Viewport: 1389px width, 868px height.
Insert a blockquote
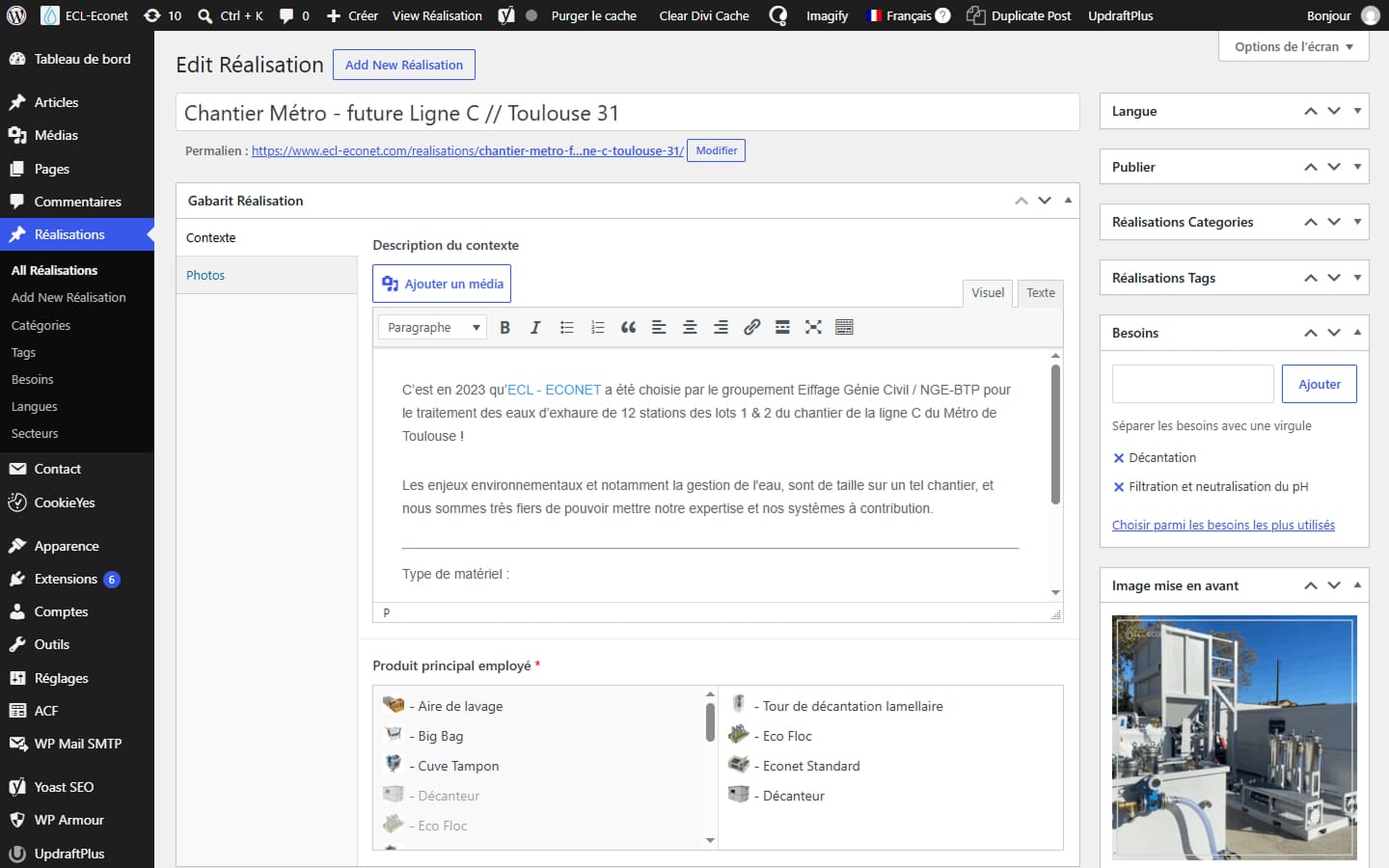[628, 327]
